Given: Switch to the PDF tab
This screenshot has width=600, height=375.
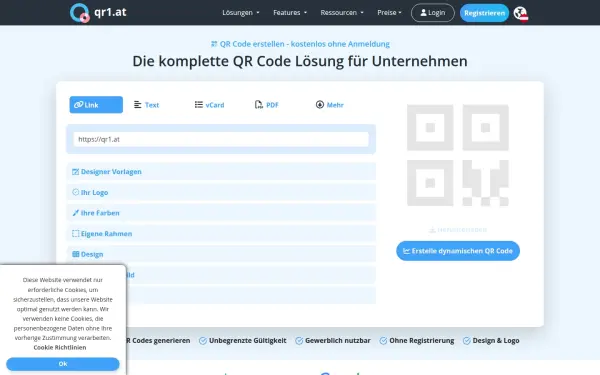Looking at the screenshot, I should pos(267,105).
